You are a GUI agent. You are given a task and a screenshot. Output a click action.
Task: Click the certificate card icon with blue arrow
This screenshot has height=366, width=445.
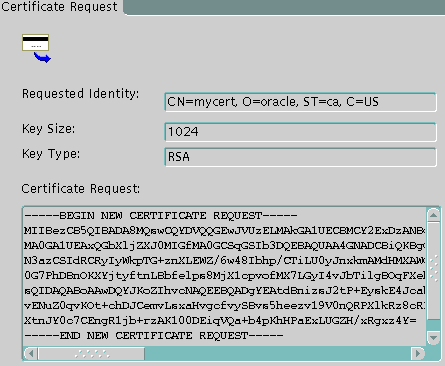click(x=36, y=48)
